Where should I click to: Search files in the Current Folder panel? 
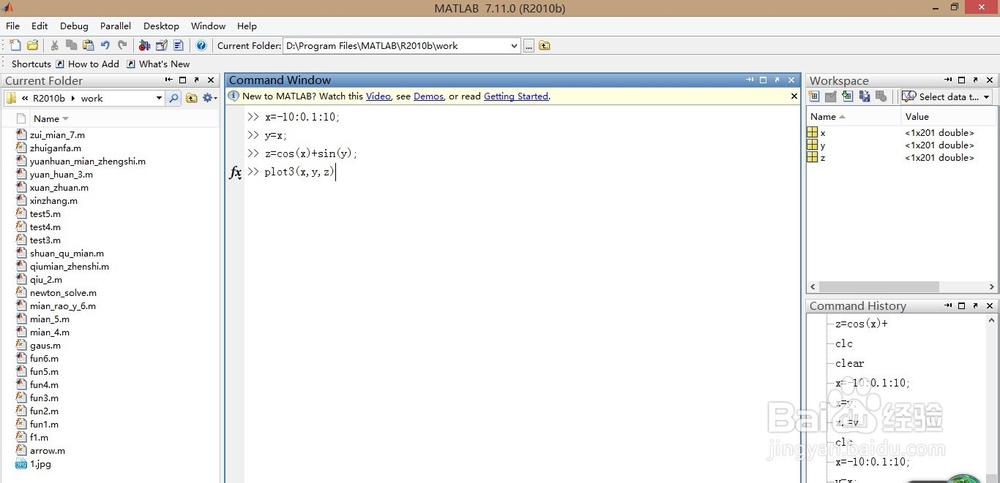173,98
